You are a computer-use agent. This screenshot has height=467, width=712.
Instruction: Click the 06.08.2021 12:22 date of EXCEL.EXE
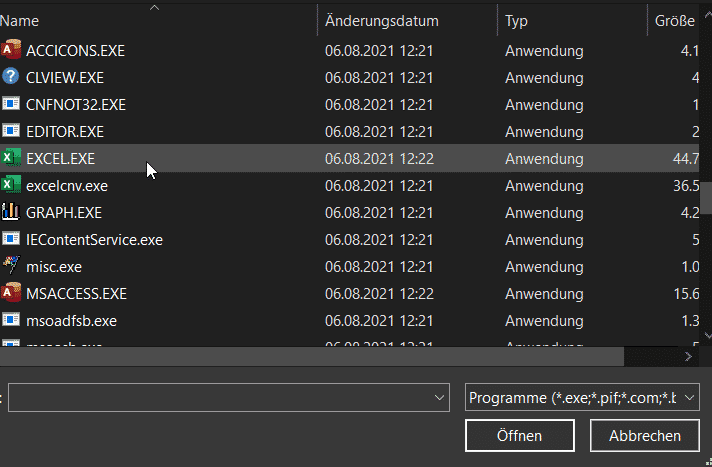point(379,159)
